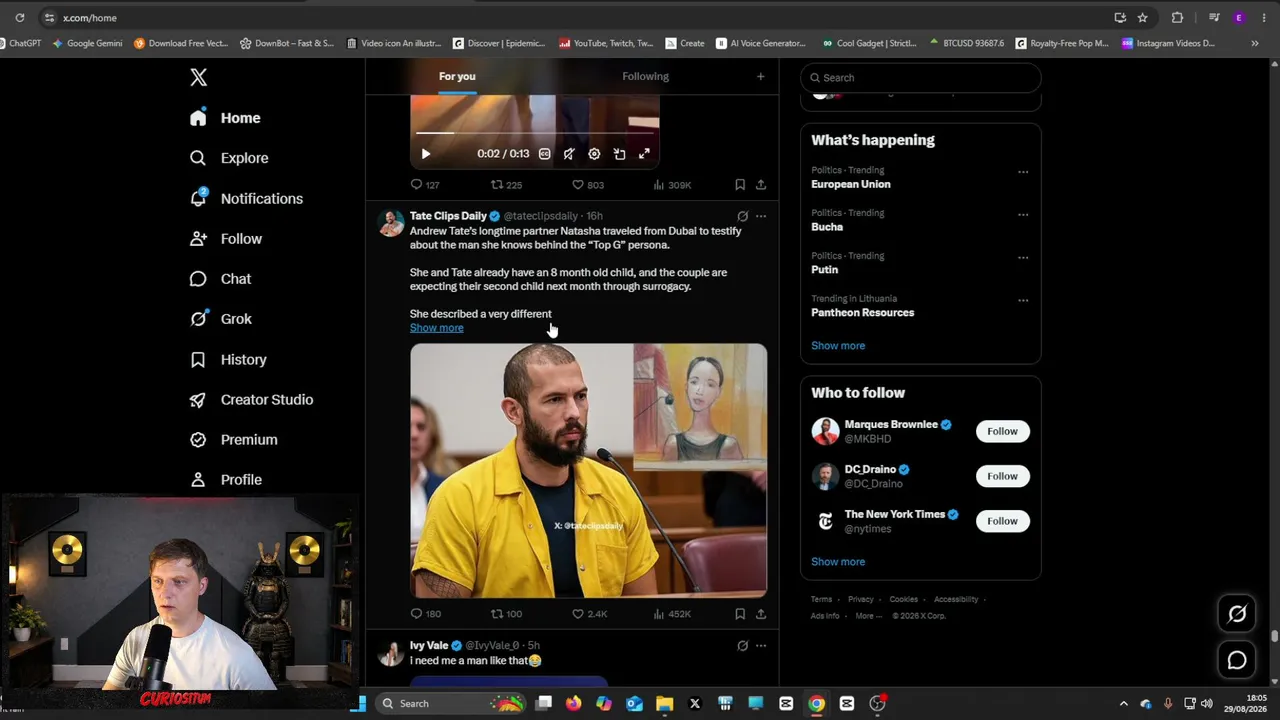Reply to Tate Clips post with 180 replies
The width and height of the screenshot is (1280, 720).
(x=425, y=614)
